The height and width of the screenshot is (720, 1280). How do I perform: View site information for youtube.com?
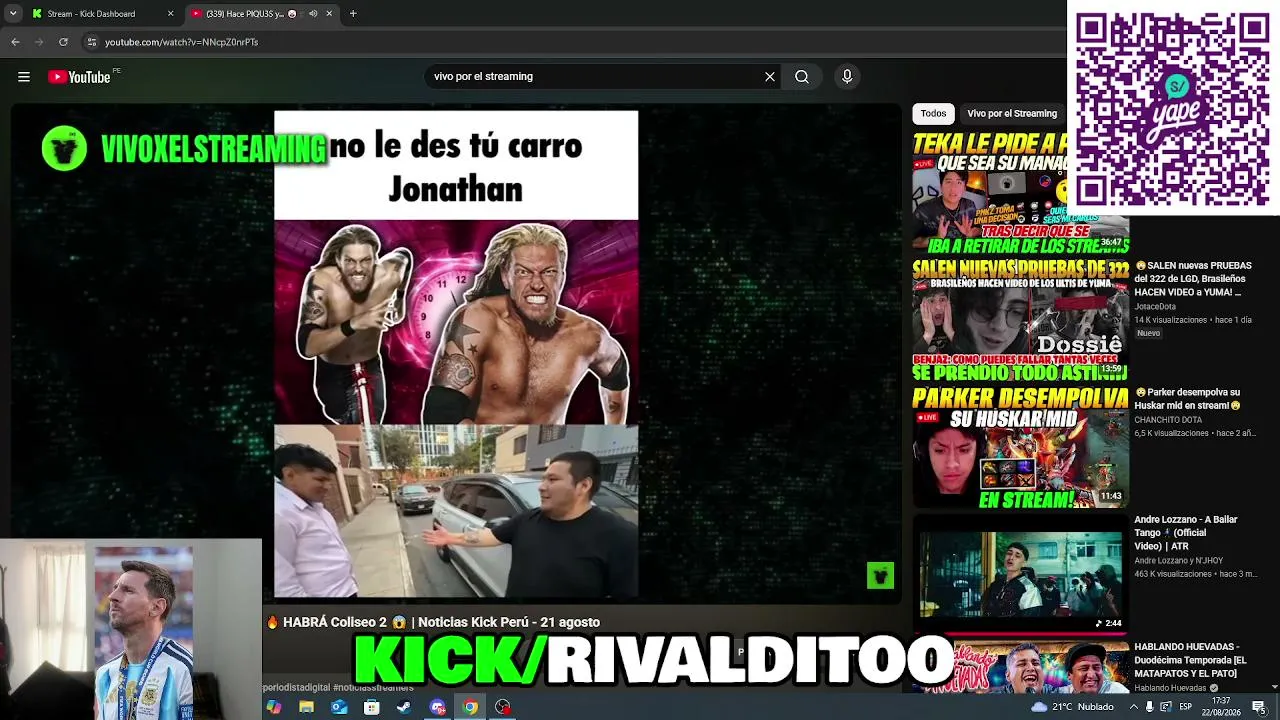tap(92, 42)
